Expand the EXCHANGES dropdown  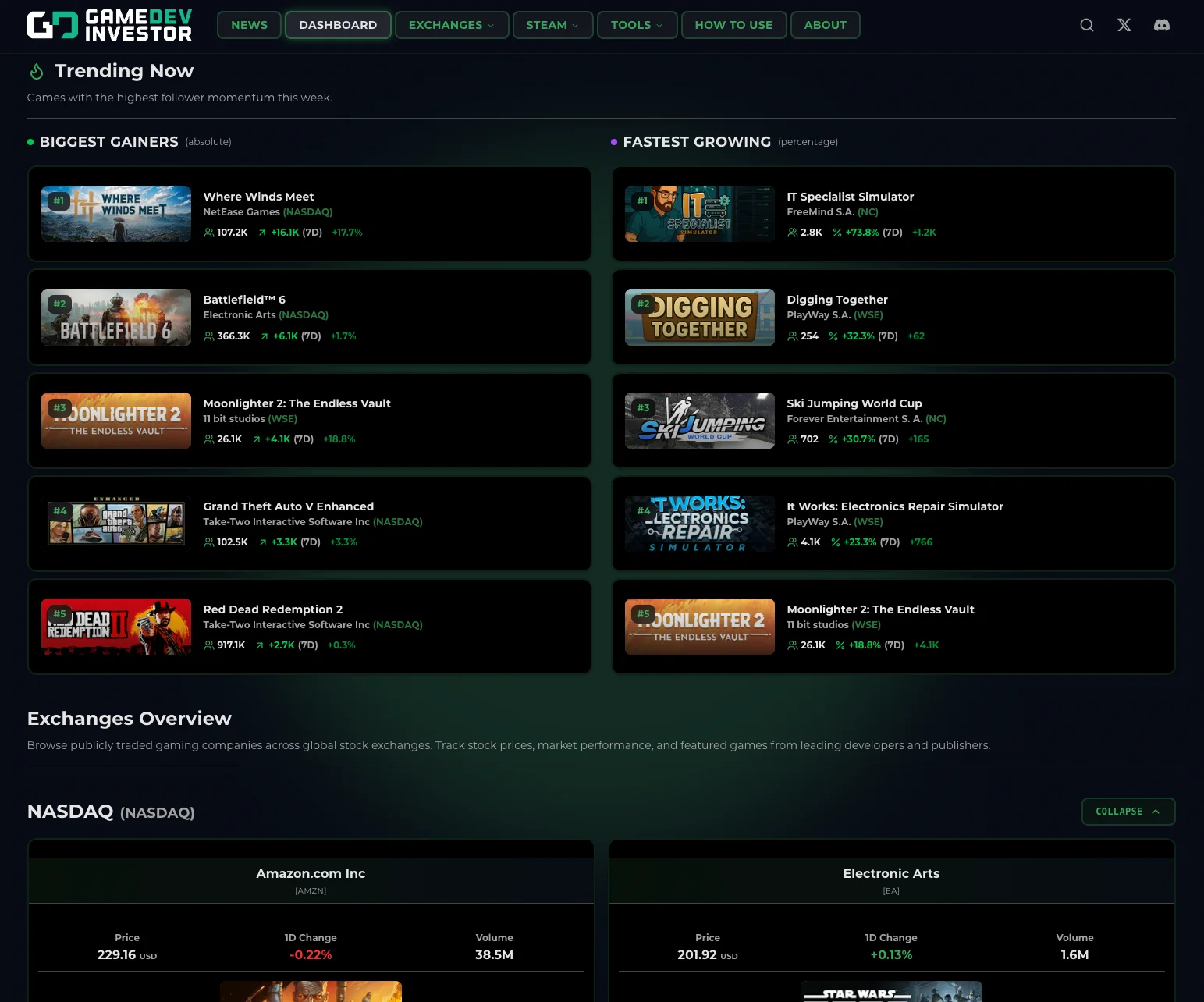(x=451, y=24)
